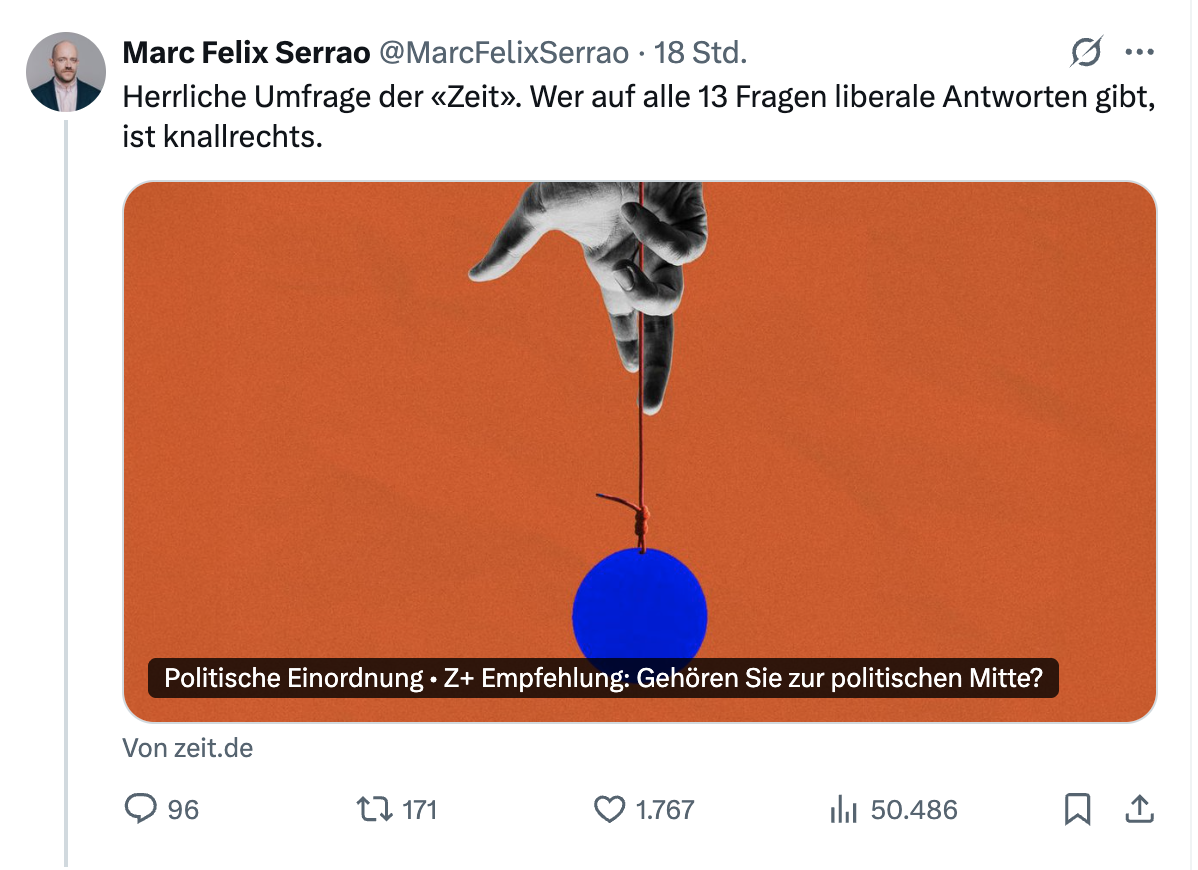Open Marc Felix Serrao's profile picture
Image resolution: width=1198 pixels, height=870 pixels.
point(65,72)
